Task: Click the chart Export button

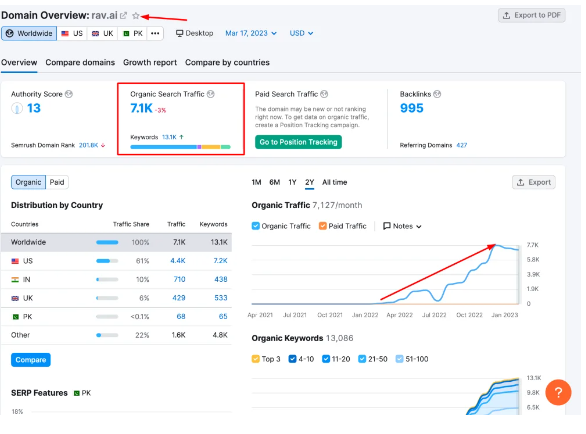Action: [534, 182]
